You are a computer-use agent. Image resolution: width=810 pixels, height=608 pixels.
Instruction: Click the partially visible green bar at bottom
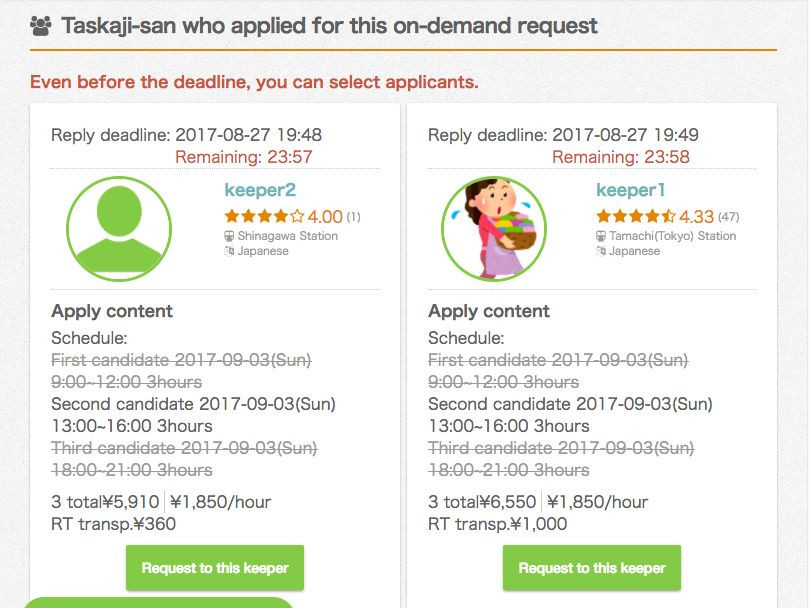[159, 602]
